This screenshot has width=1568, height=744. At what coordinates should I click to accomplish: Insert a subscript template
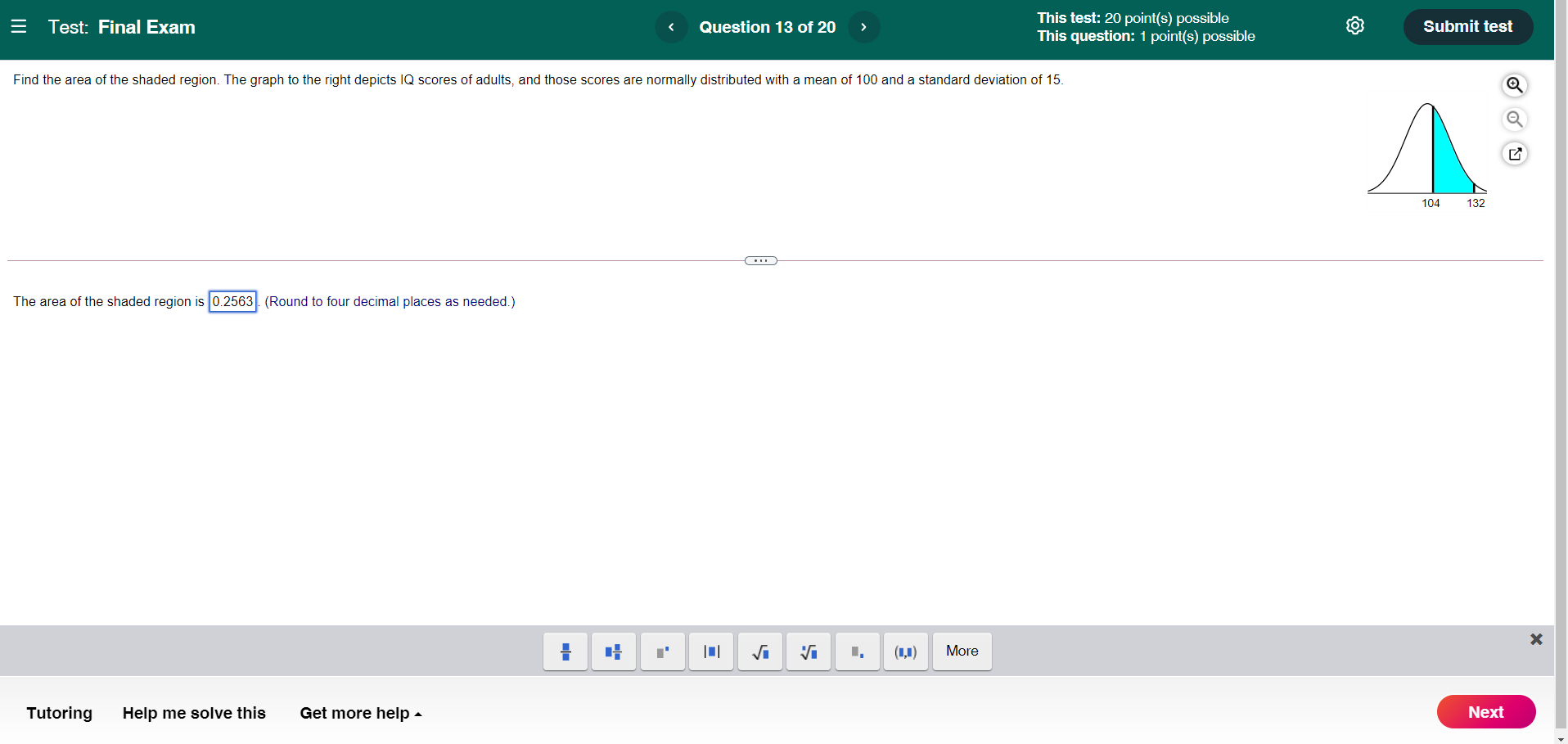(x=857, y=651)
